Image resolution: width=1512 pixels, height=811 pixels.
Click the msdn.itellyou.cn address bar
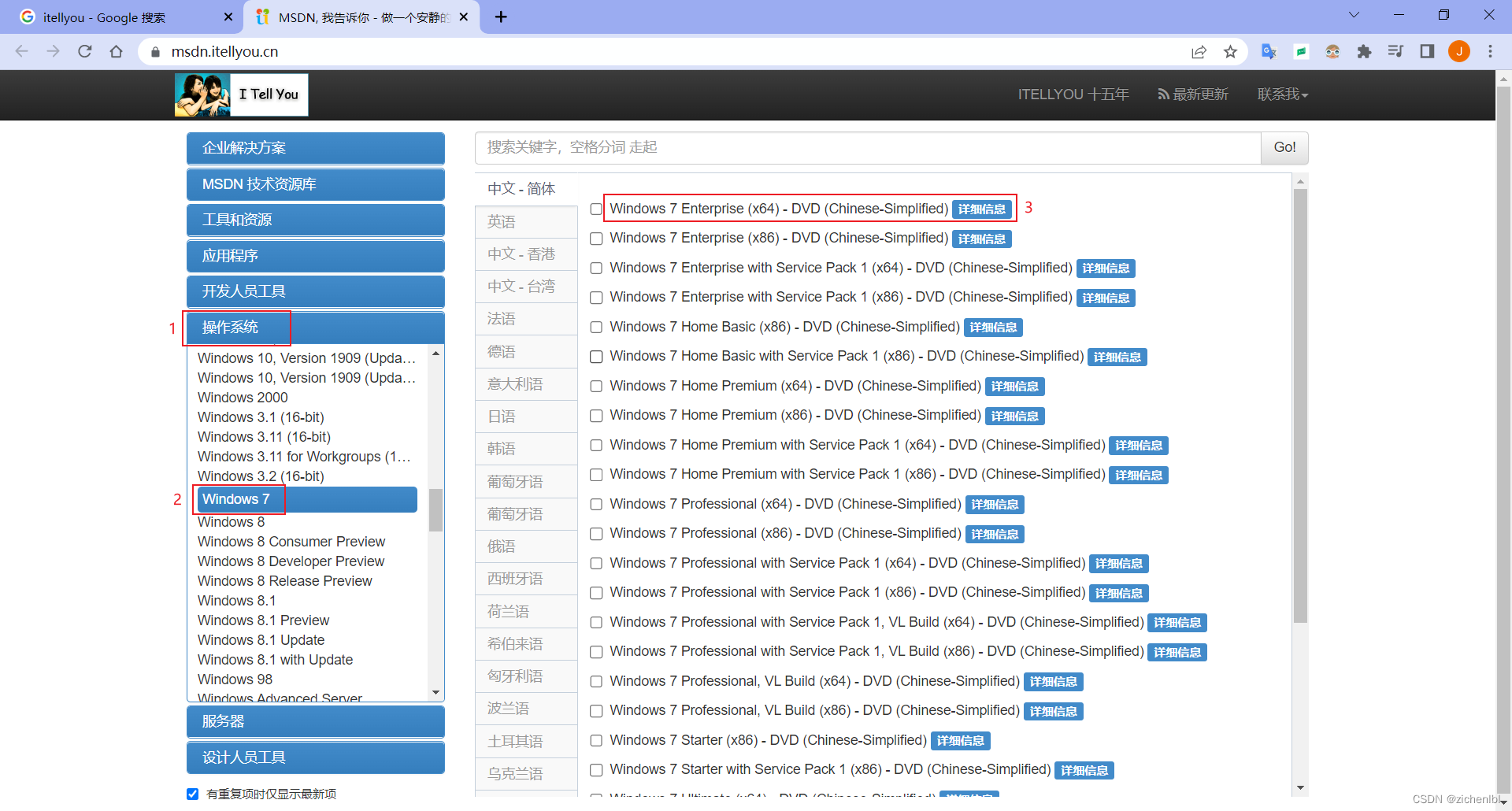point(661,51)
